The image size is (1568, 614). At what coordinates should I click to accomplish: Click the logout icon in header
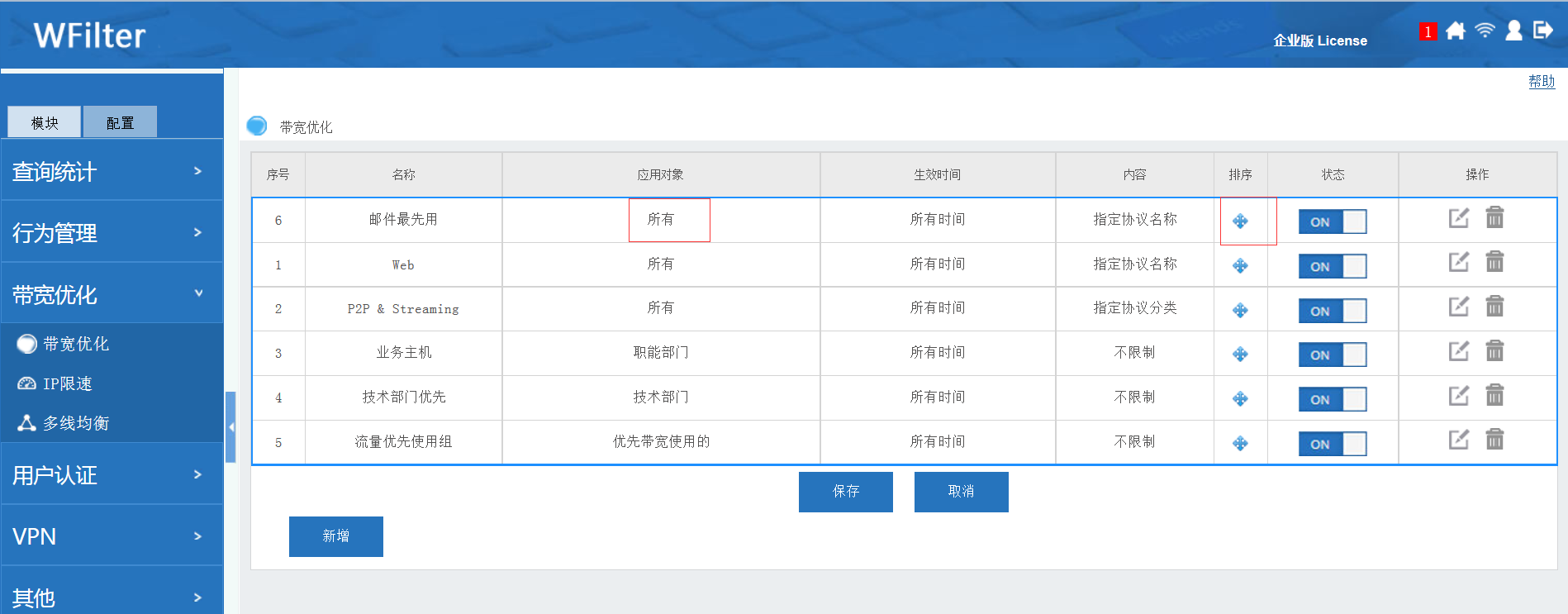pos(1542,31)
